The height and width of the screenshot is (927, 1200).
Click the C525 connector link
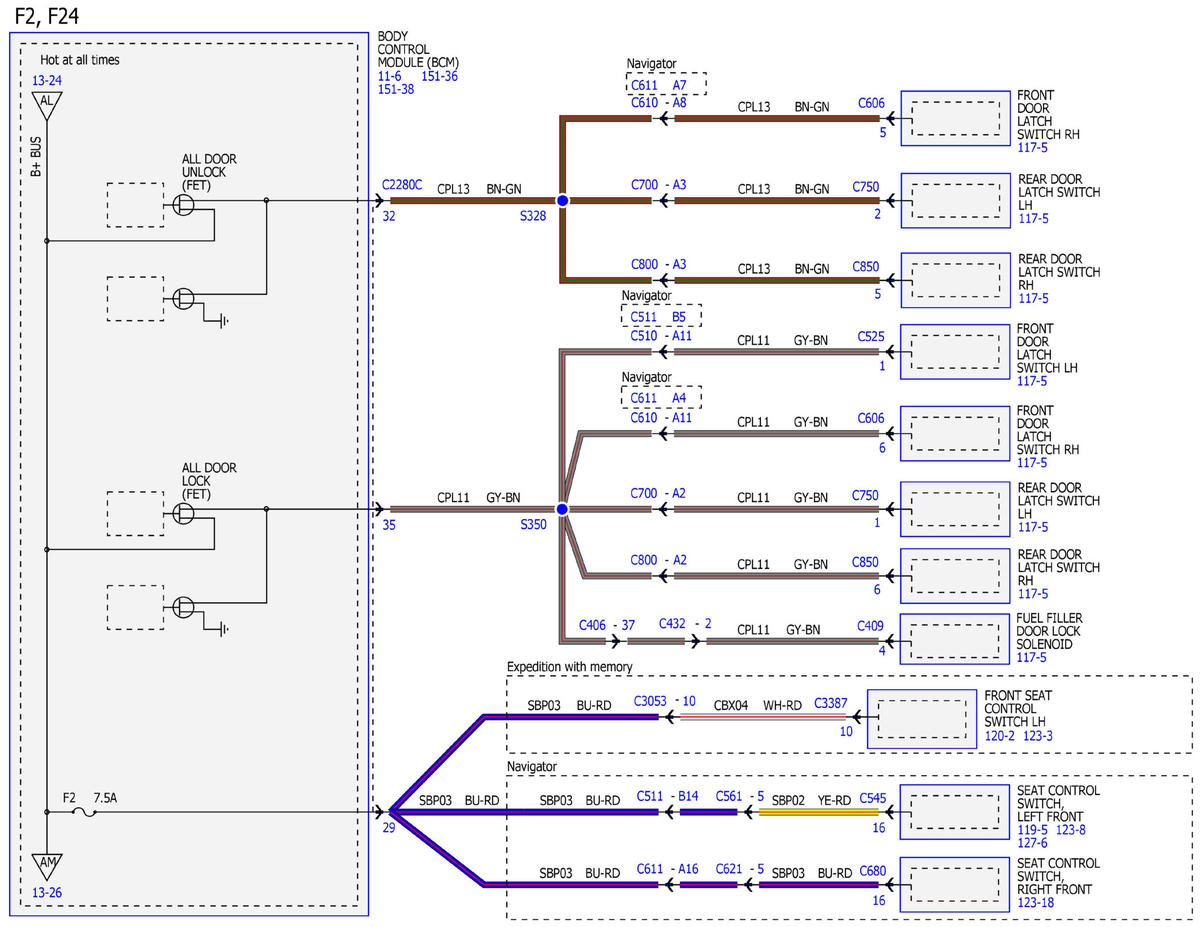[871, 337]
